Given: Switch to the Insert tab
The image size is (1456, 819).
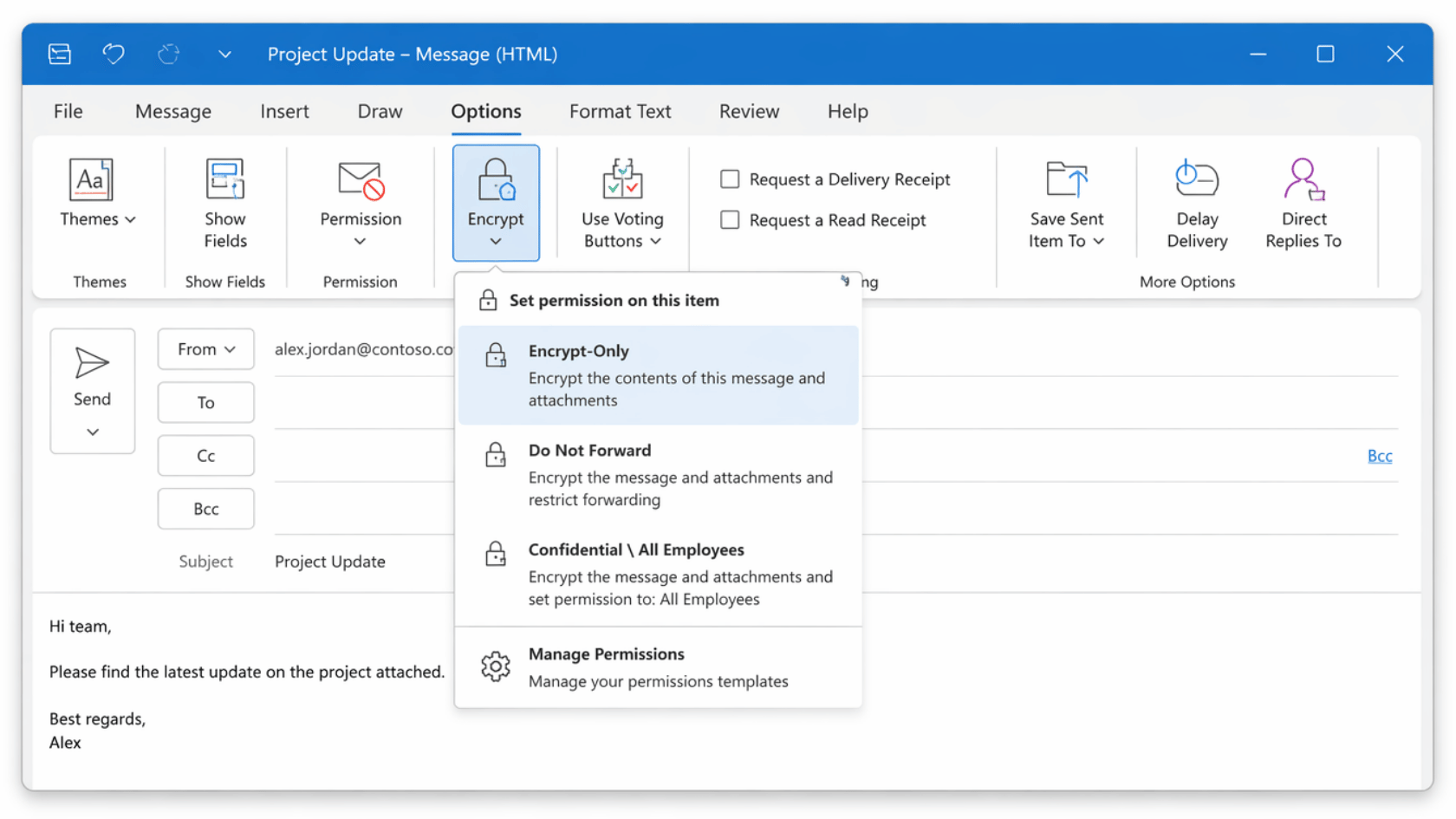Looking at the screenshot, I should [x=284, y=111].
